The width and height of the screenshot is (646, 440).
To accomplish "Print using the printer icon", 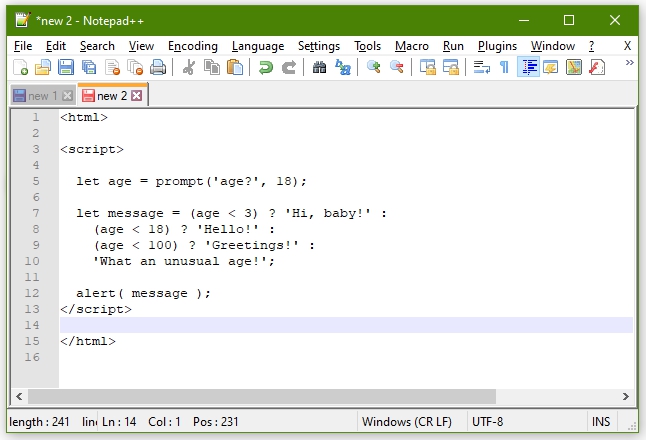I will tap(158, 67).
